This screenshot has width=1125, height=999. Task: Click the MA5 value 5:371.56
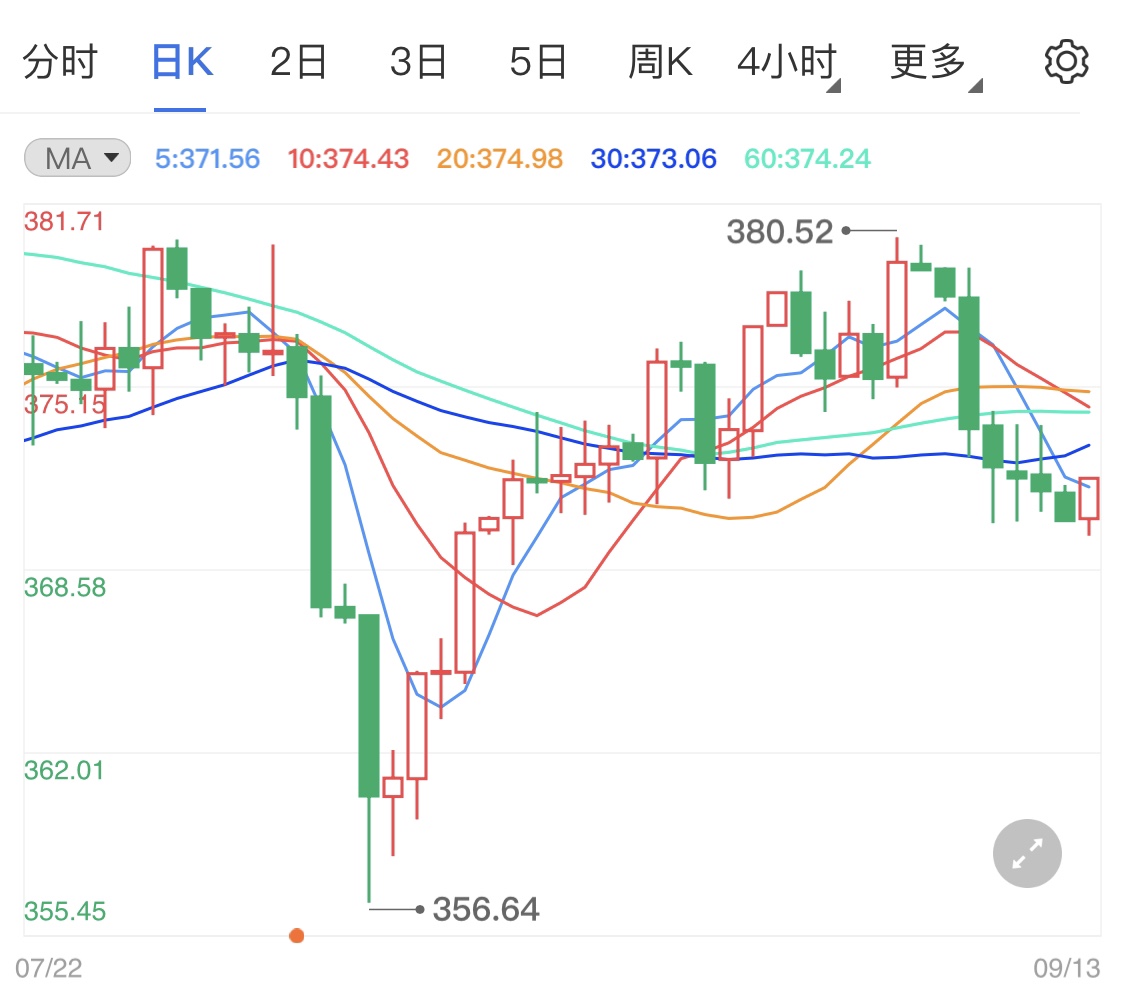pyautogui.click(x=207, y=159)
